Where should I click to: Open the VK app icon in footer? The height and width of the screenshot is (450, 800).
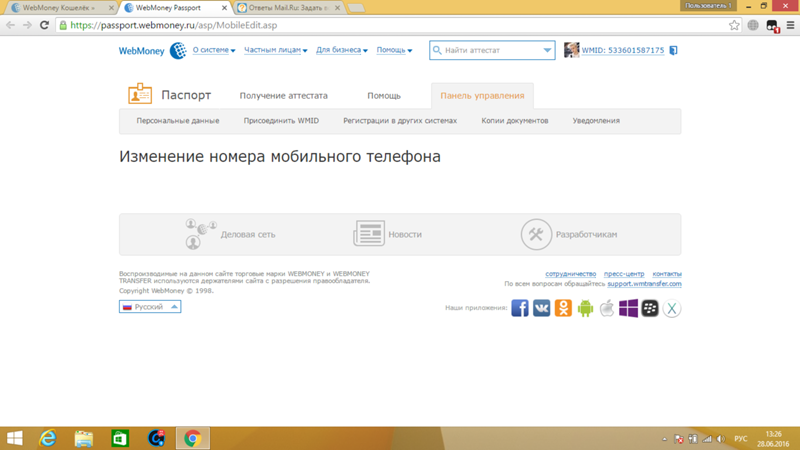tap(541, 308)
